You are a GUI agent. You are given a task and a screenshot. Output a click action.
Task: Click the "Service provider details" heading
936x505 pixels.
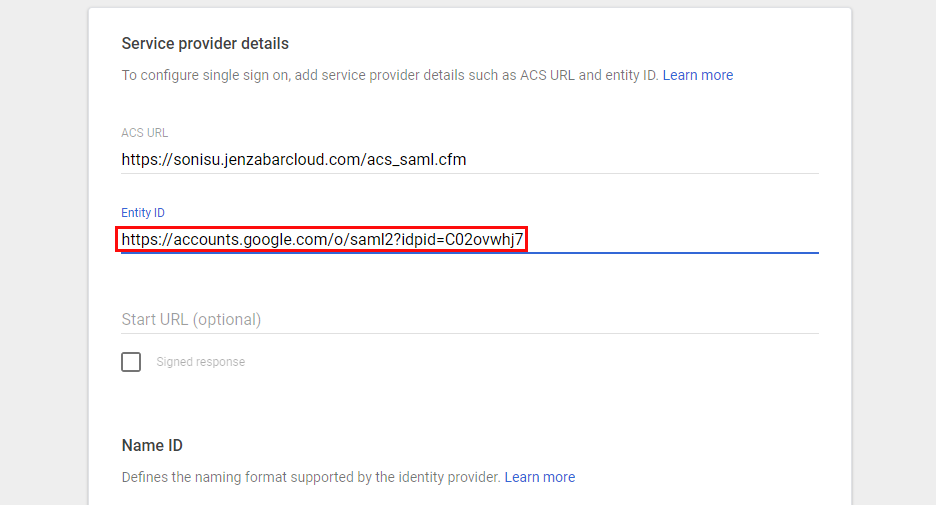point(205,43)
